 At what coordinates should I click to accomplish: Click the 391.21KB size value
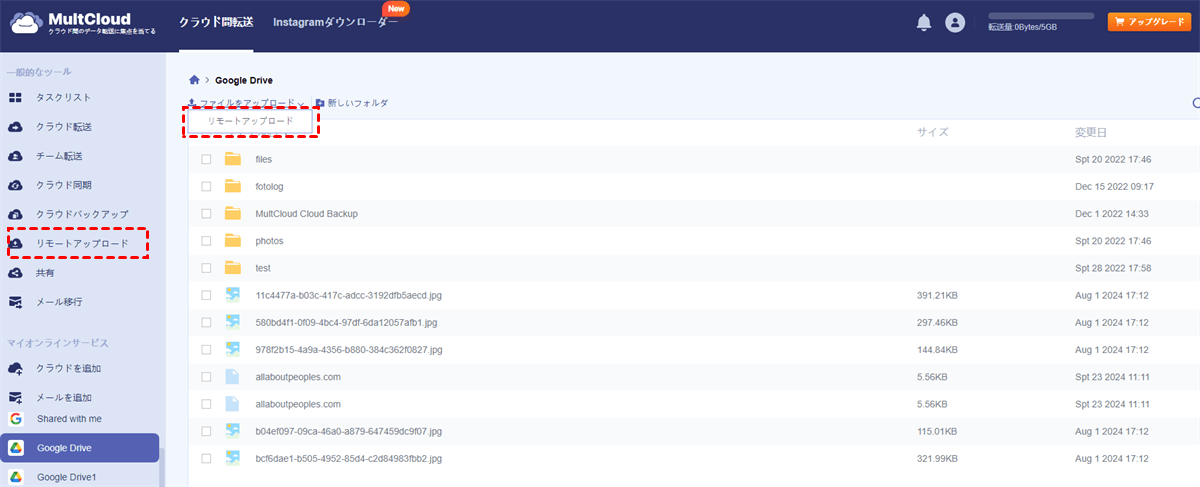coord(937,295)
